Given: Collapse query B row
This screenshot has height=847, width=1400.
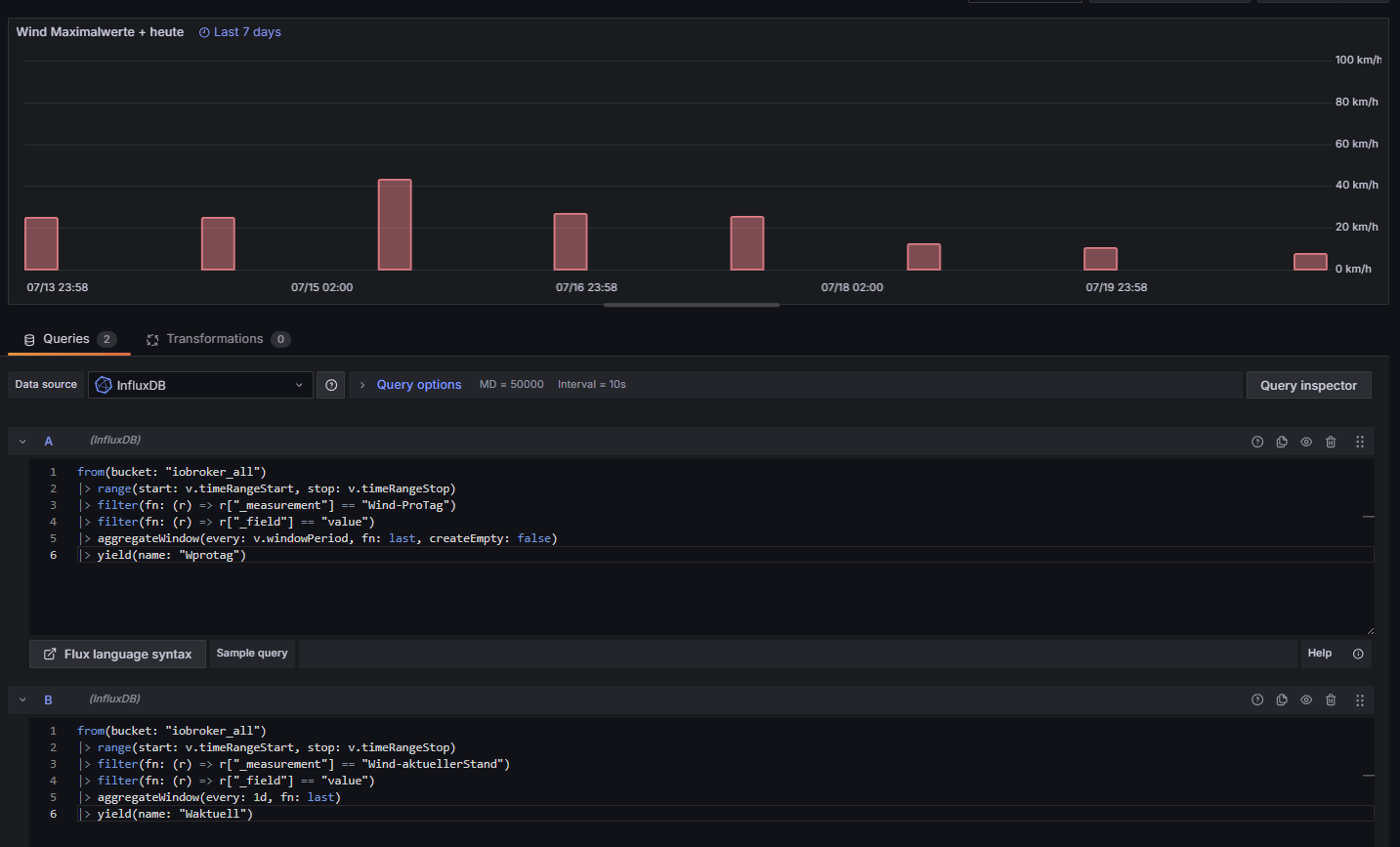Looking at the screenshot, I should pos(22,699).
